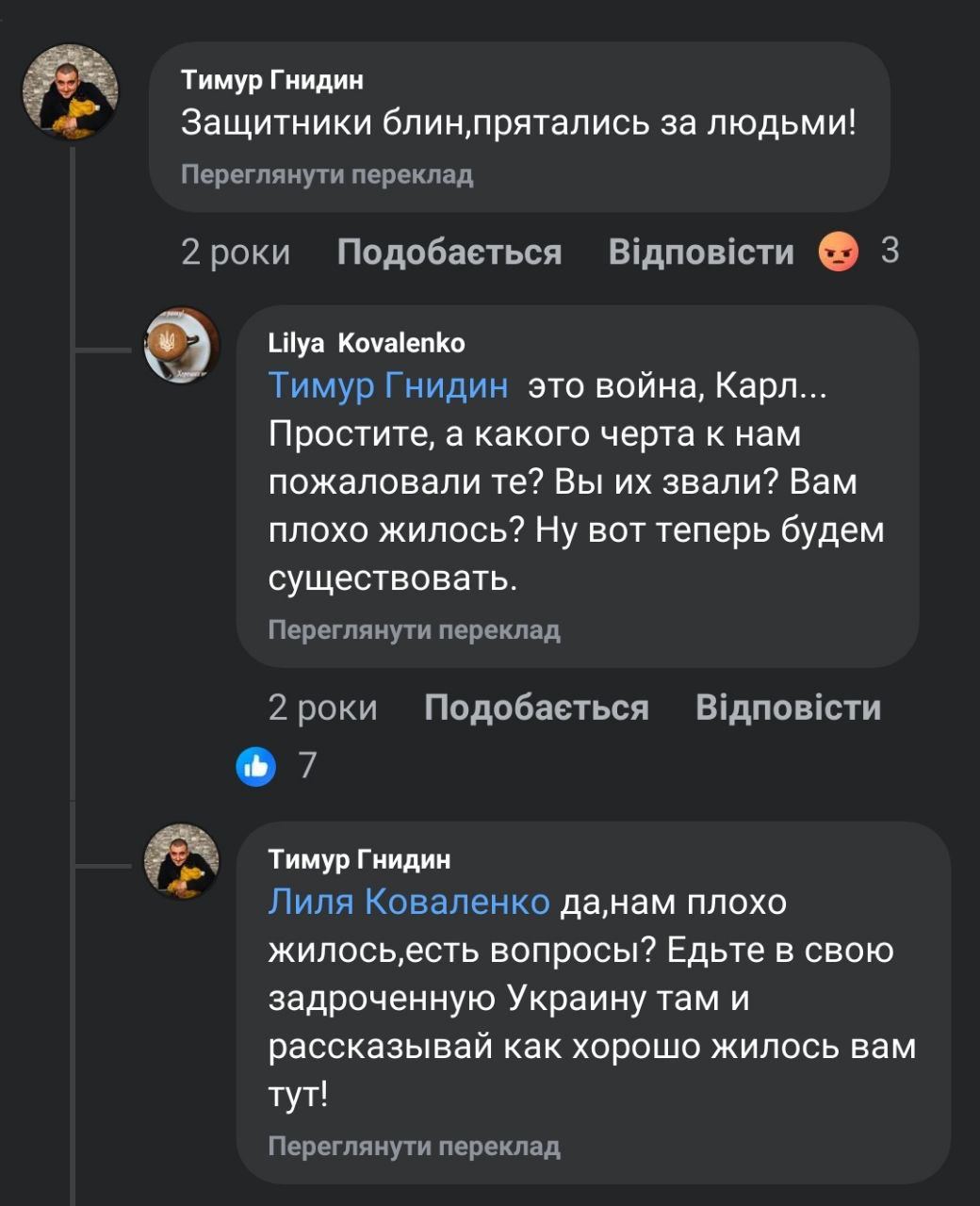Image resolution: width=980 pixels, height=1206 pixels.
Task: Click the like count 7 on Lilya's reply
Action: click(x=307, y=765)
